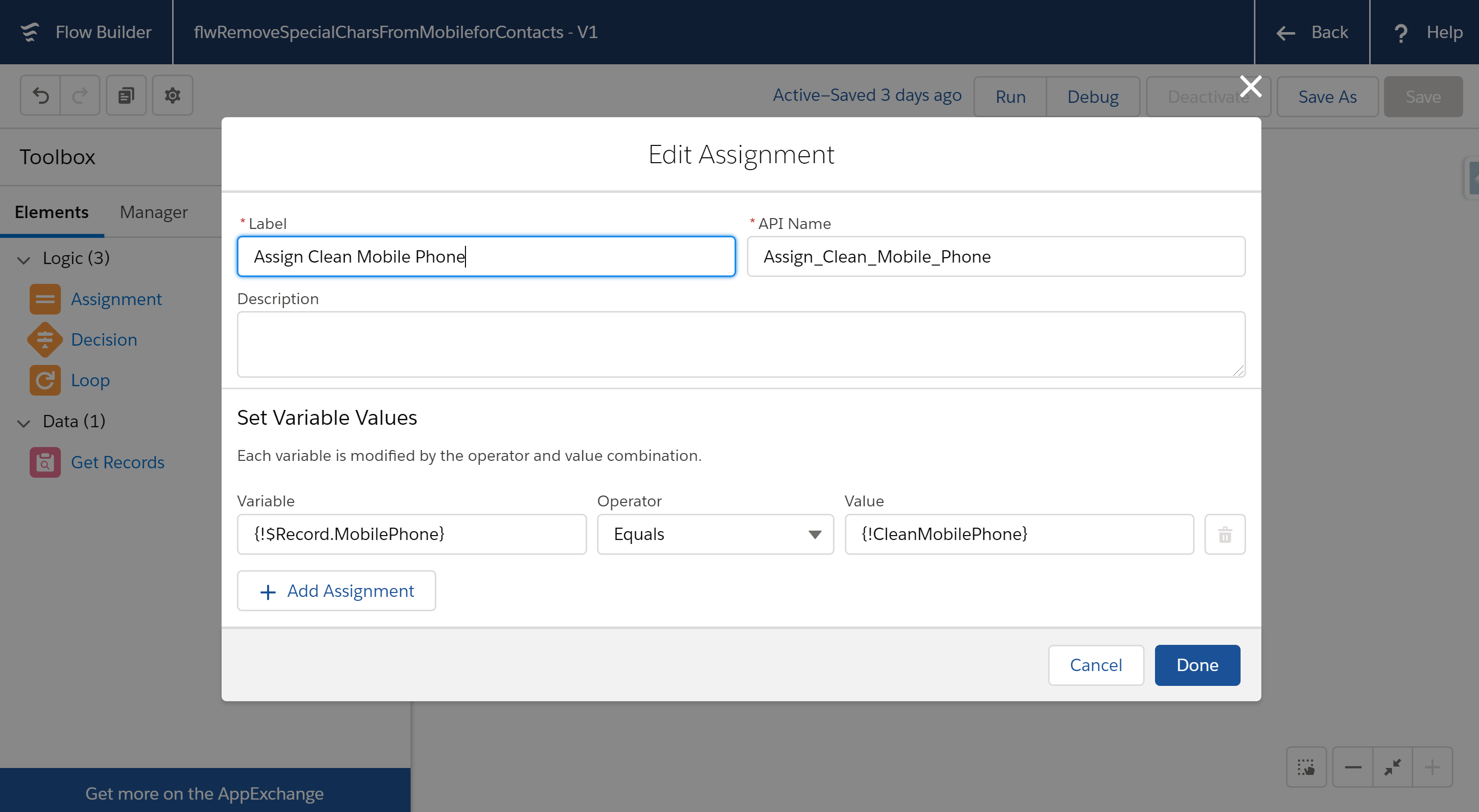Viewport: 1479px width, 812px height.
Task: Click the Undo icon in the toolbar
Action: (x=40, y=95)
